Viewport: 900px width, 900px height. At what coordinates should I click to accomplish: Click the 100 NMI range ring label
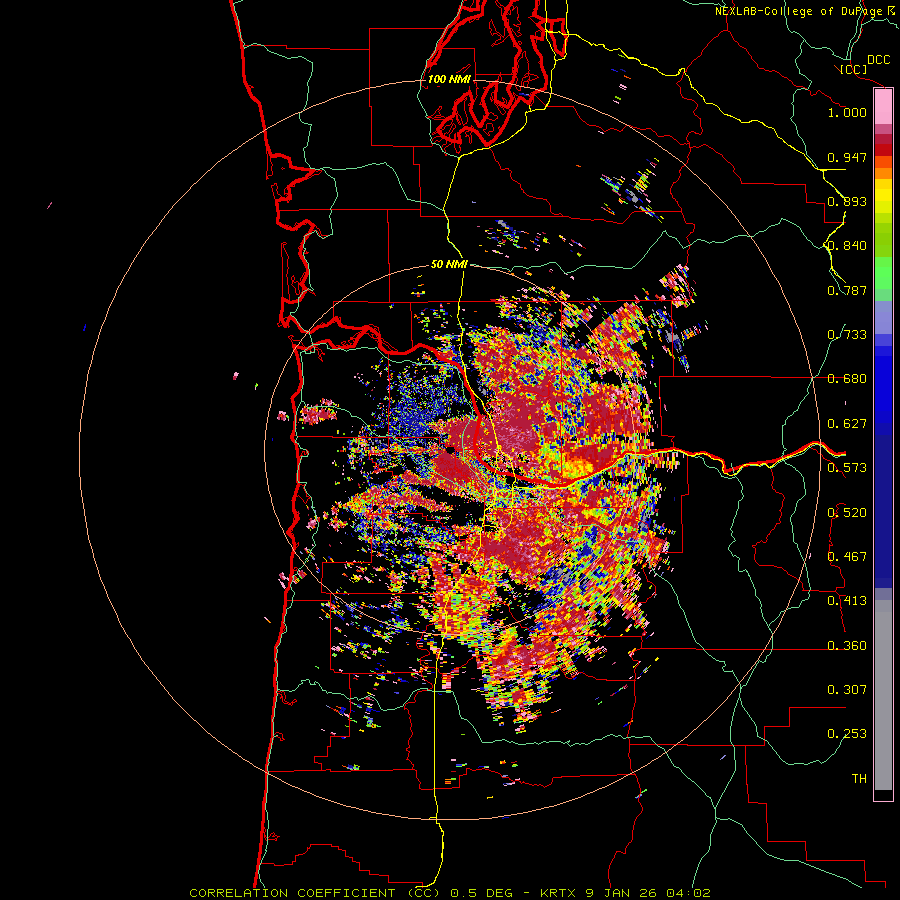point(449,79)
